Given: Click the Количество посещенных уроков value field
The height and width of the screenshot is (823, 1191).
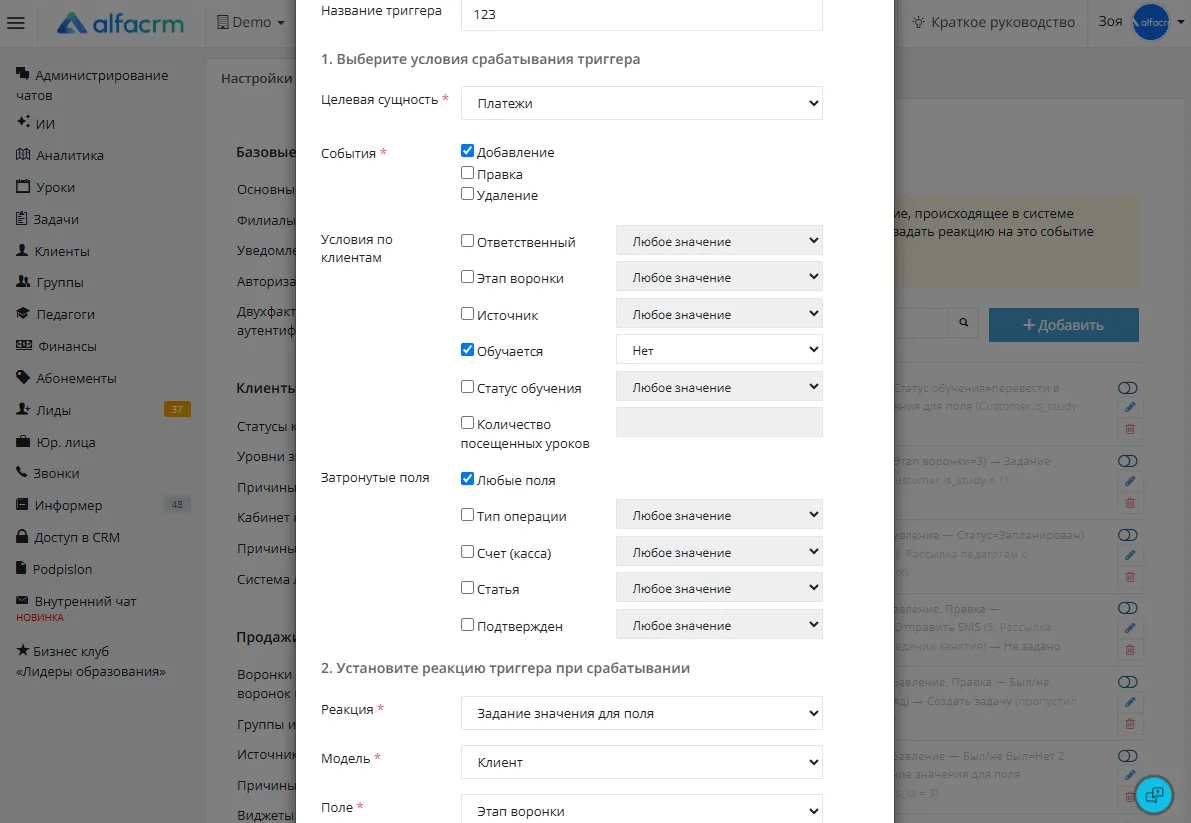Looking at the screenshot, I should click(x=719, y=422).
